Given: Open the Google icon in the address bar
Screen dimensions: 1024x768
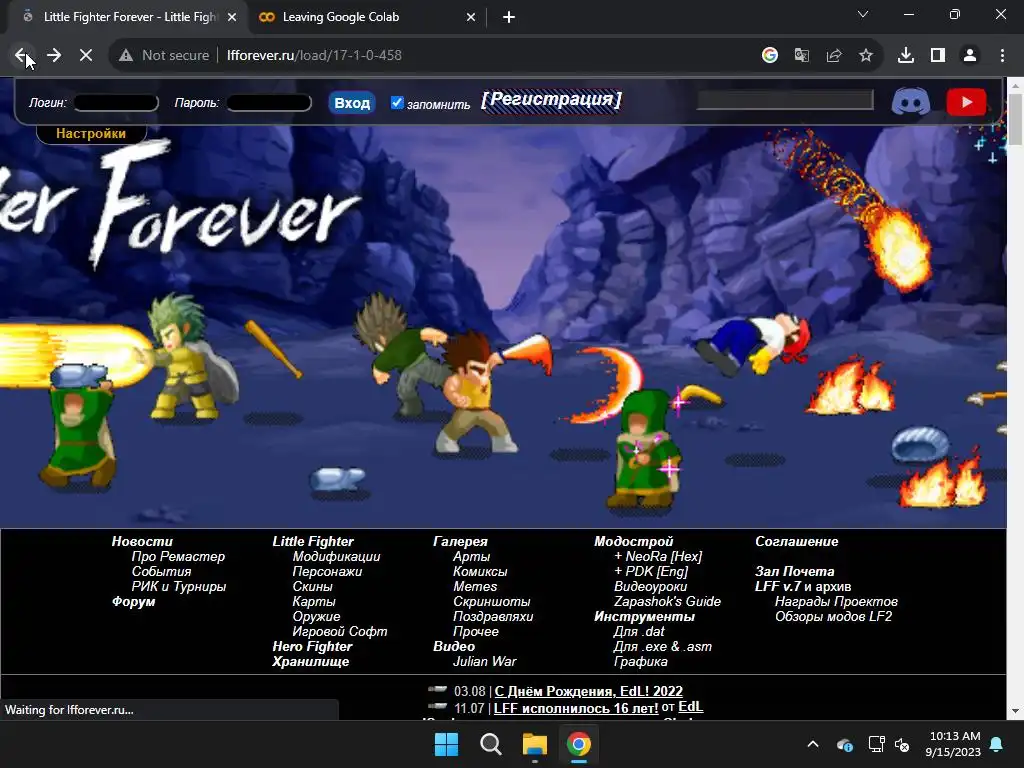Looking at the screenshot, I should (769, 56).
